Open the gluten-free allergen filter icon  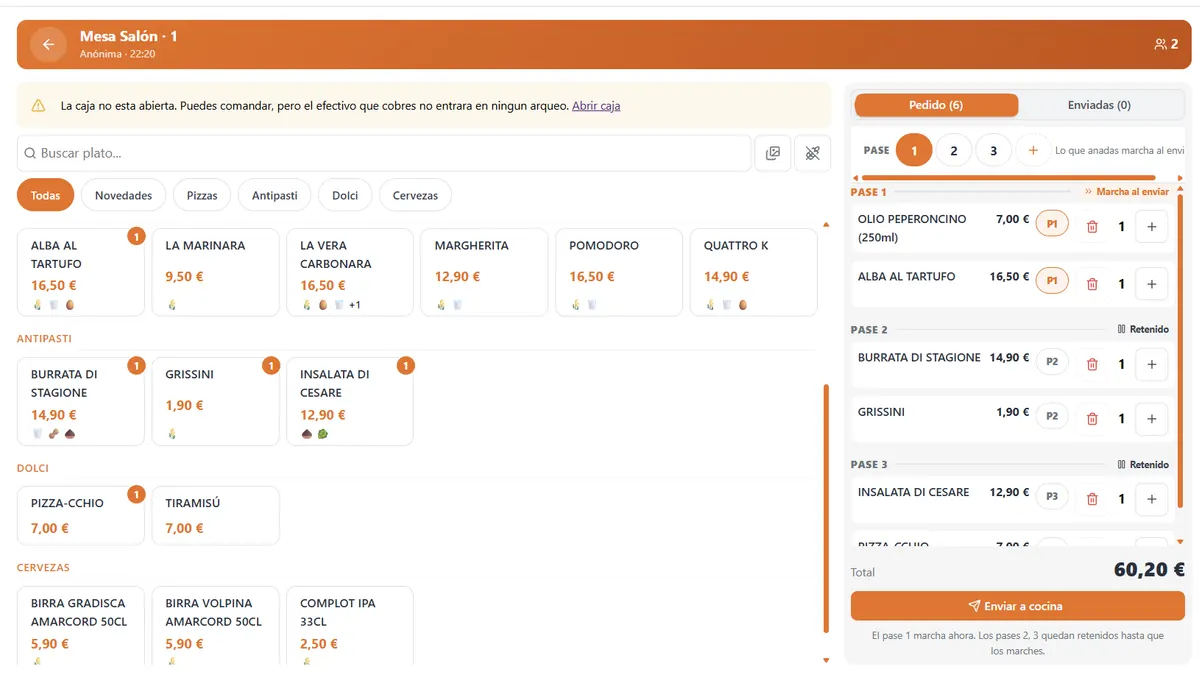point(812,153)
